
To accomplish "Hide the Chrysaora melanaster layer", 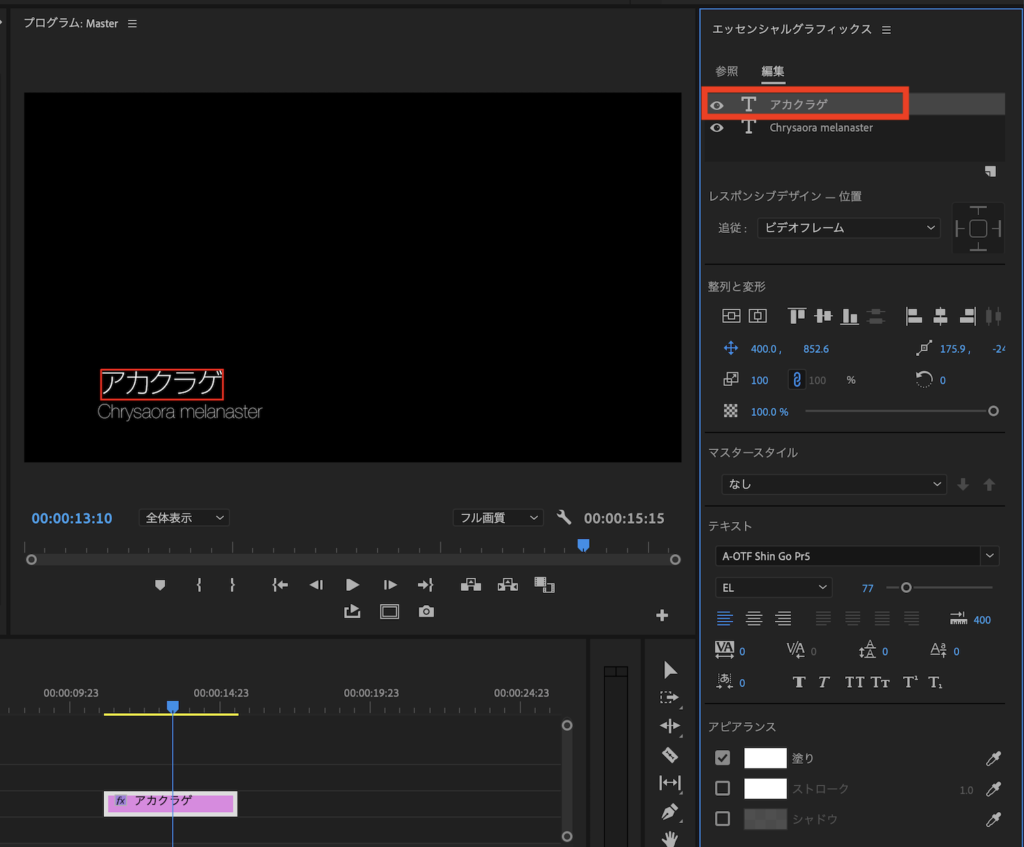I will pyautogui.click(x=717, y=128).
